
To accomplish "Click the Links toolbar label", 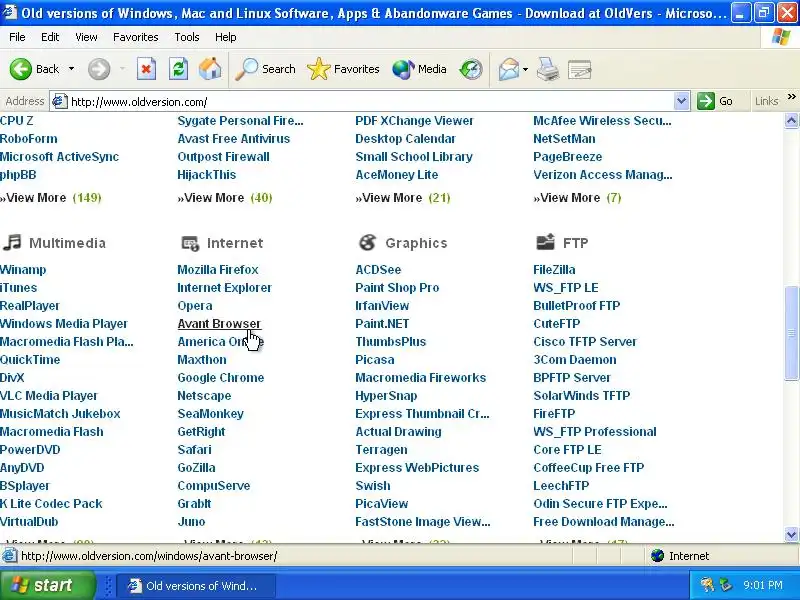I will tap(766, 101).
